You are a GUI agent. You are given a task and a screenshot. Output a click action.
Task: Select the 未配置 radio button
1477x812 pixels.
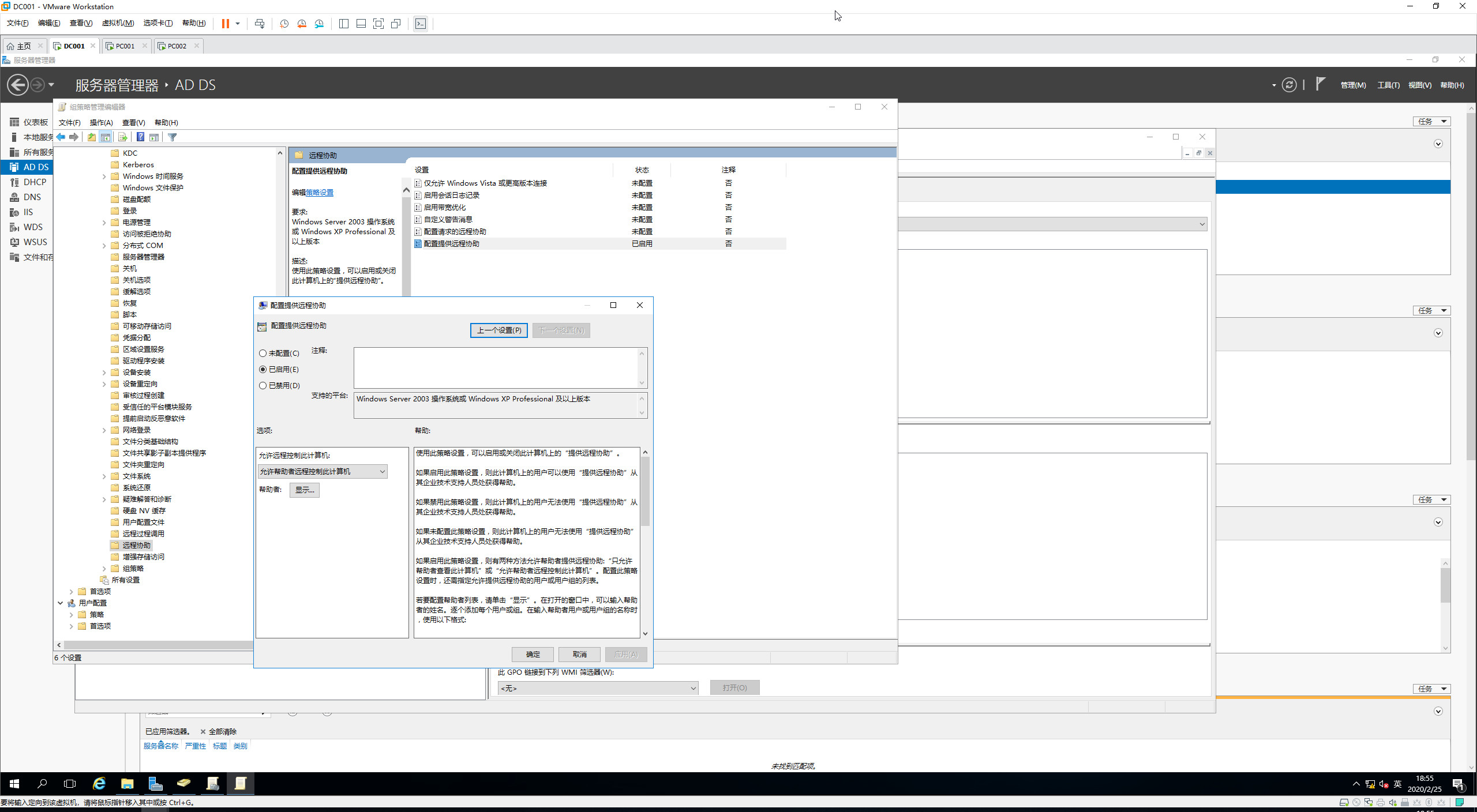point(263,353)
